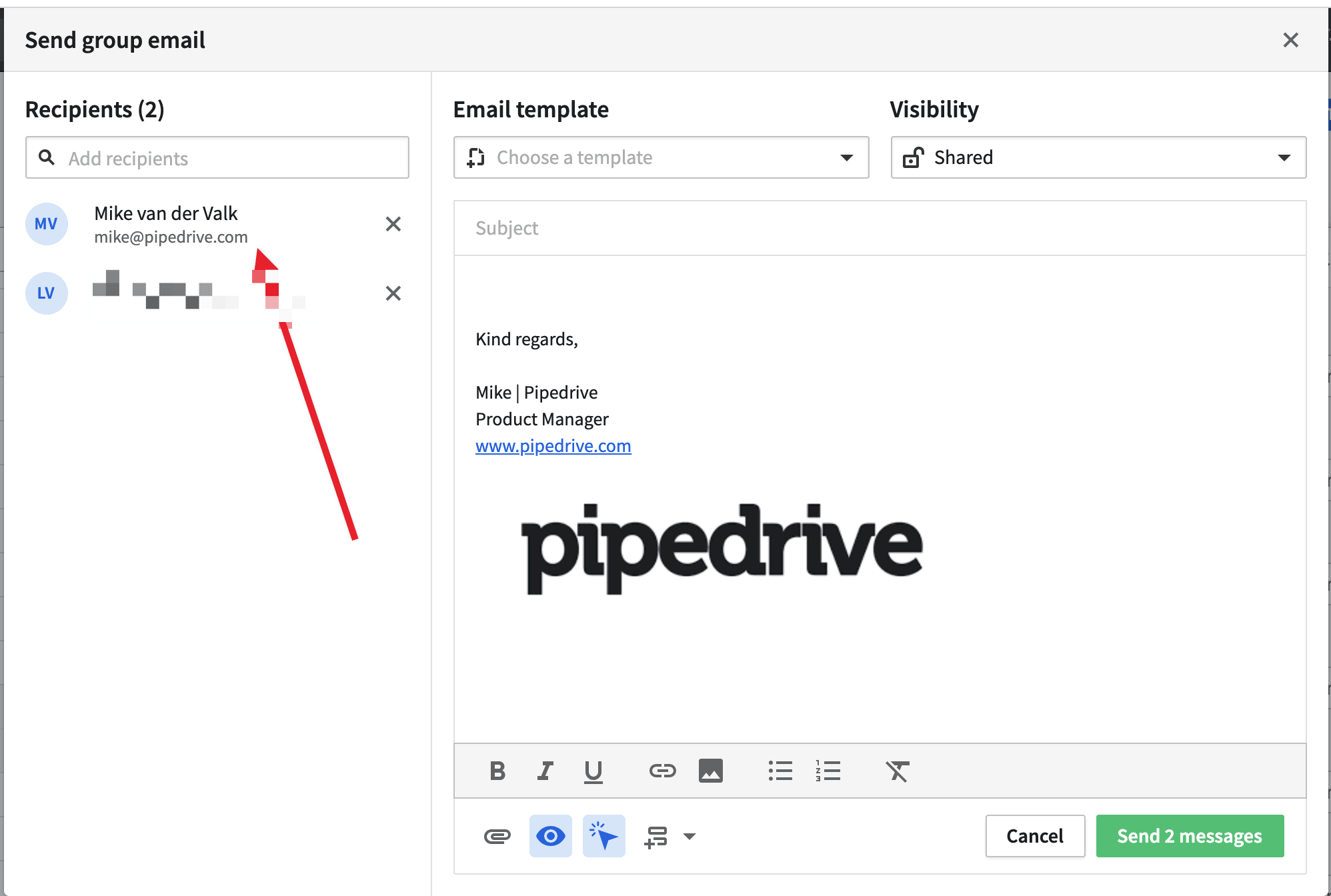The height and width of the screenshot is (896, 1331).
Task: Insert a hyperlink via link icon
Action: (662, 771)
